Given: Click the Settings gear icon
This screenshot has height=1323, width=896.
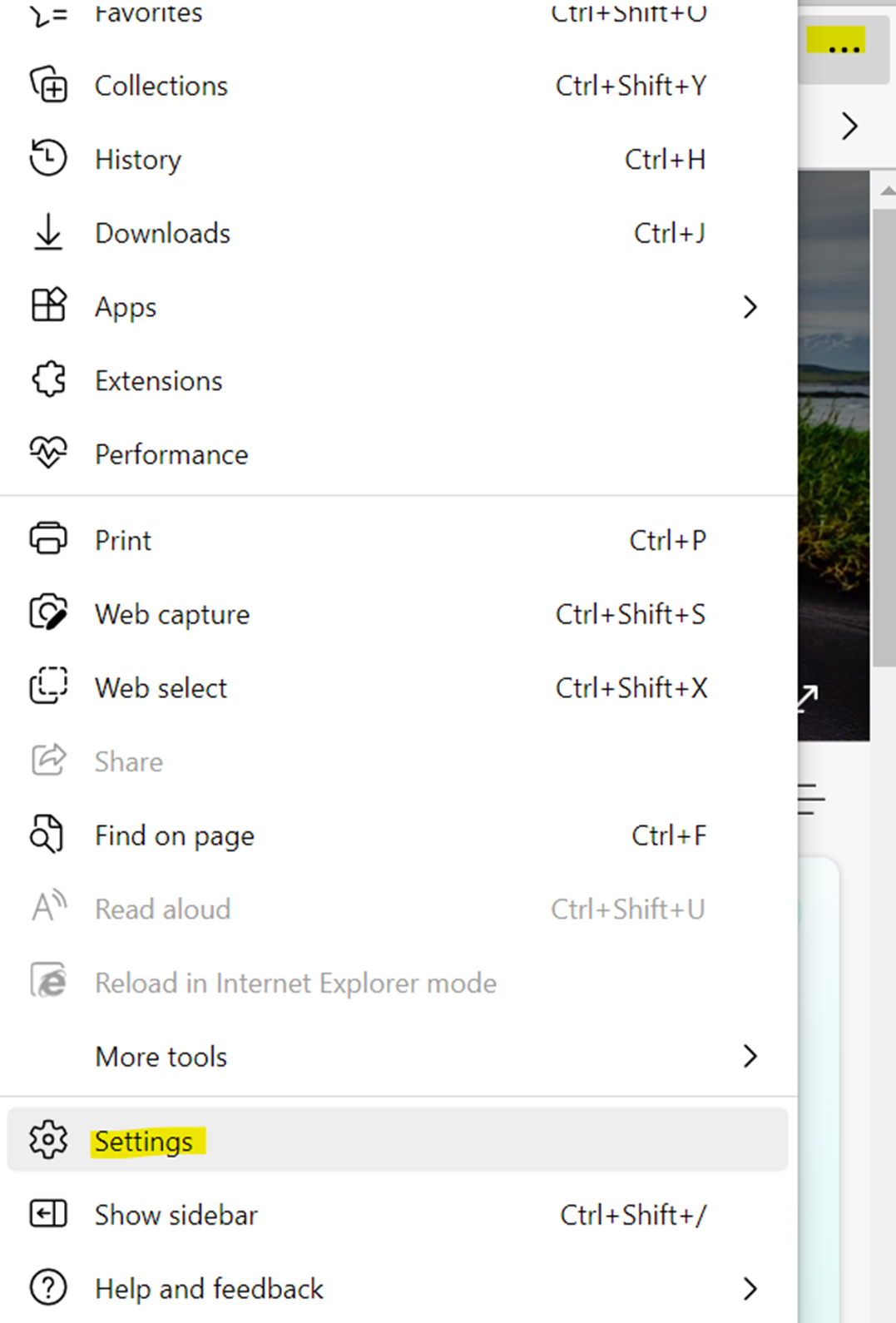Looking at the screenshot, I should 48,1141.
